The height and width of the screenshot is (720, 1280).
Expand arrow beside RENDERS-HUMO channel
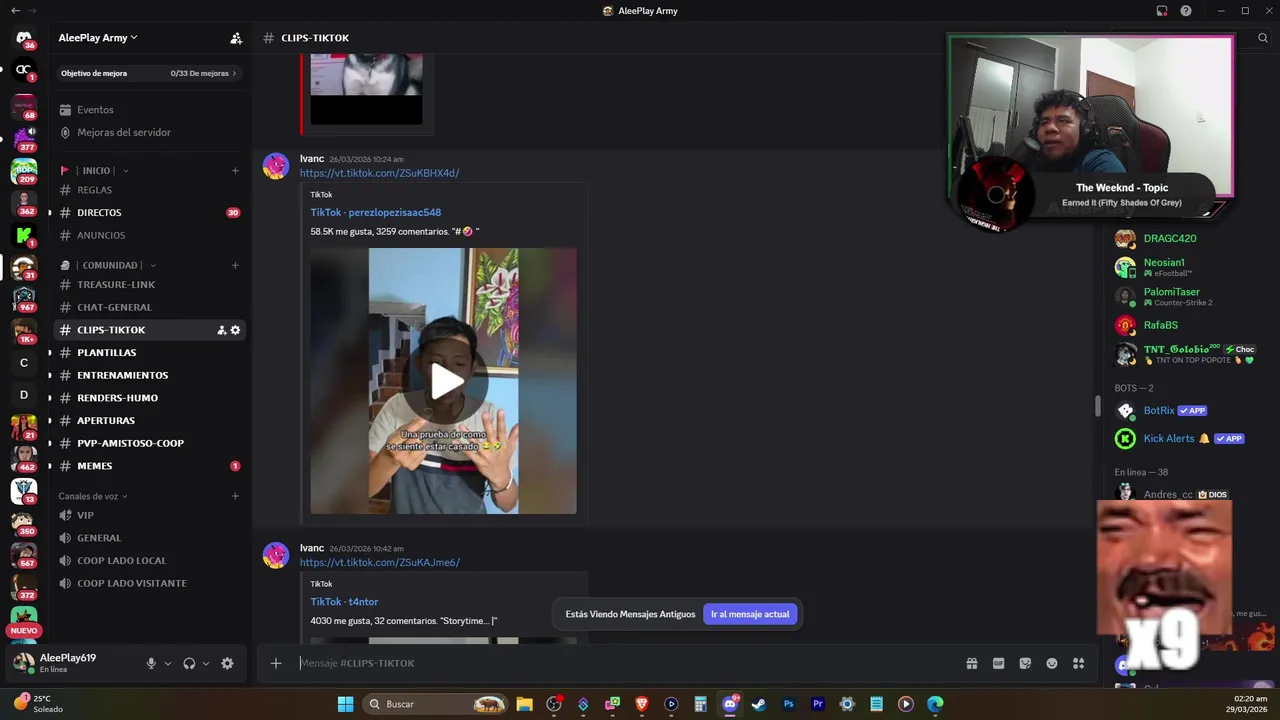[x=50, y=398]
